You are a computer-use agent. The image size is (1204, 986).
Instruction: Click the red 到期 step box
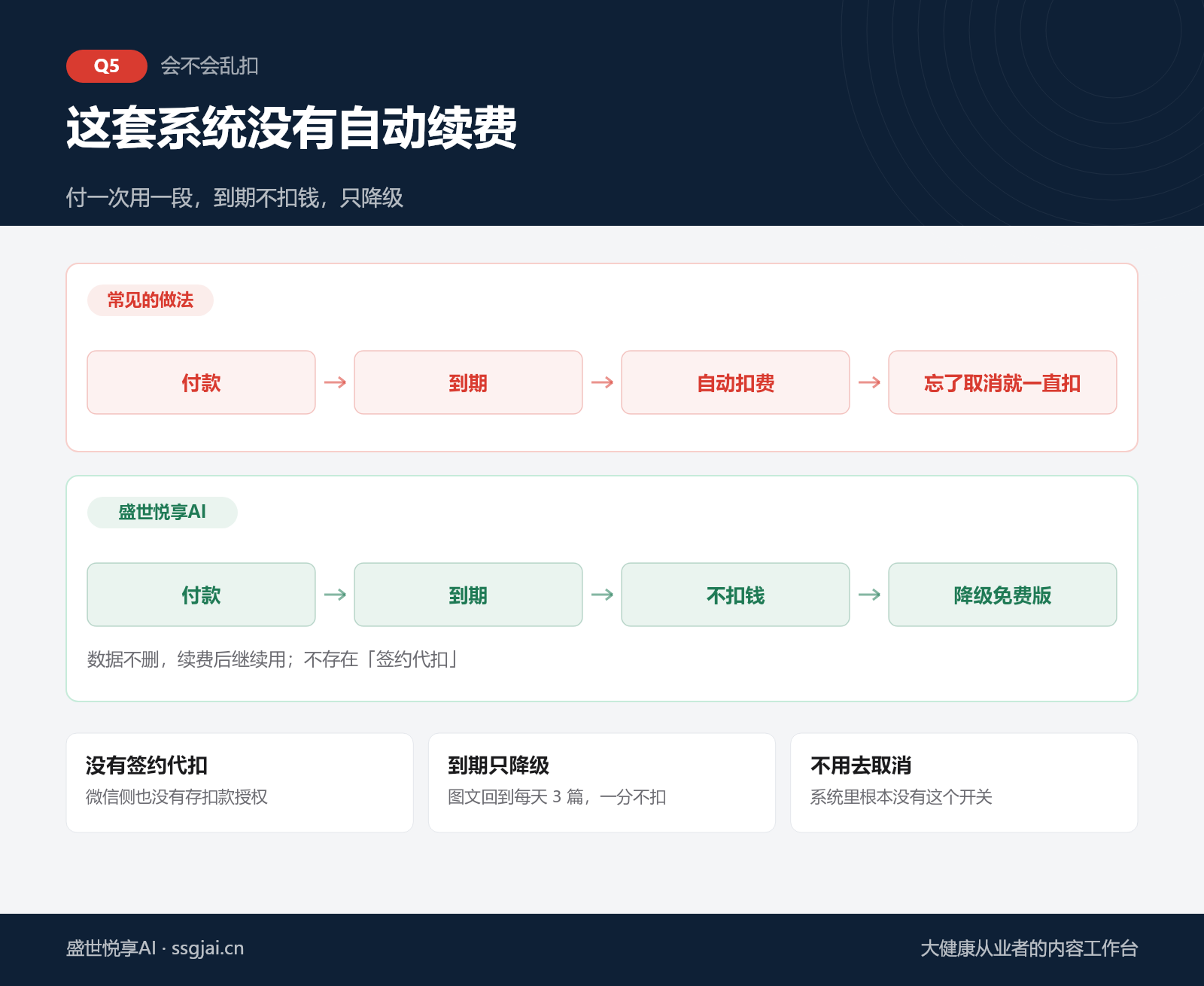click(468, 382)
